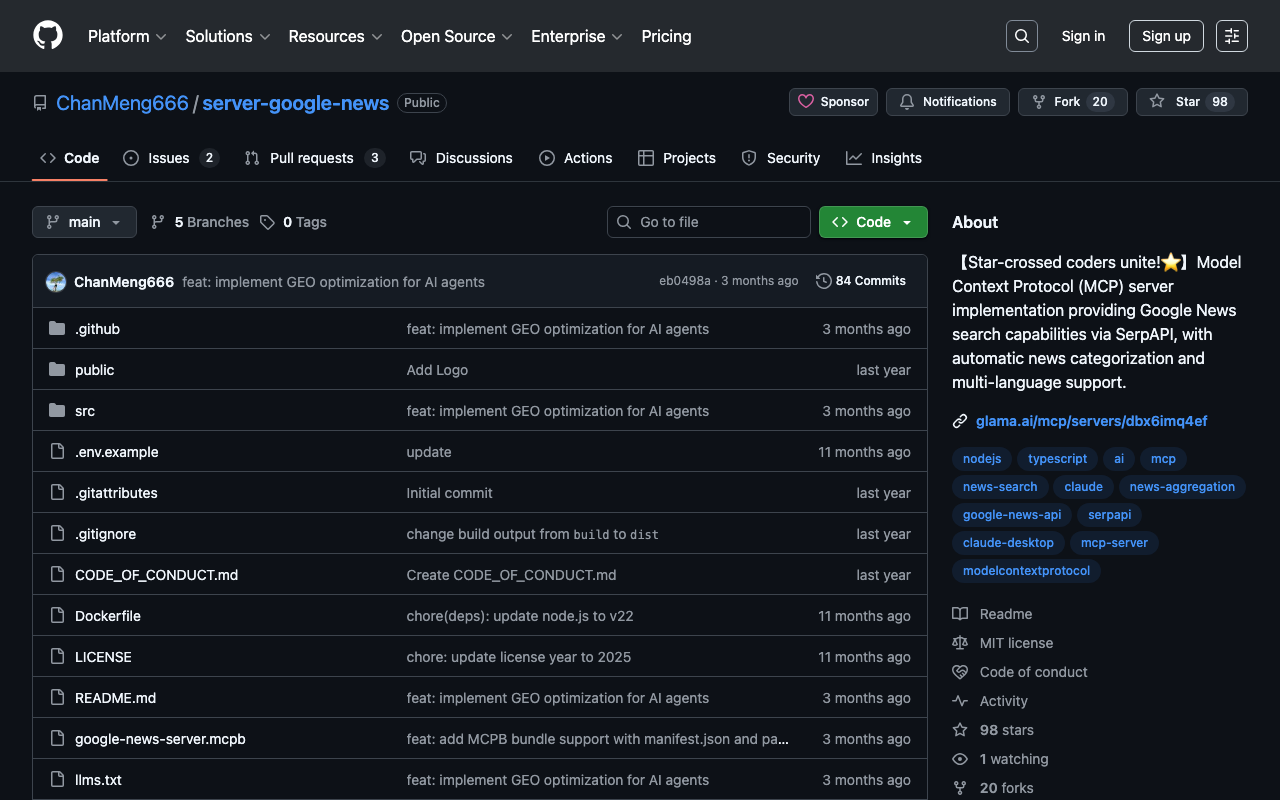Expand the Platform navigation menu
1280x800 pixels.
127,36
